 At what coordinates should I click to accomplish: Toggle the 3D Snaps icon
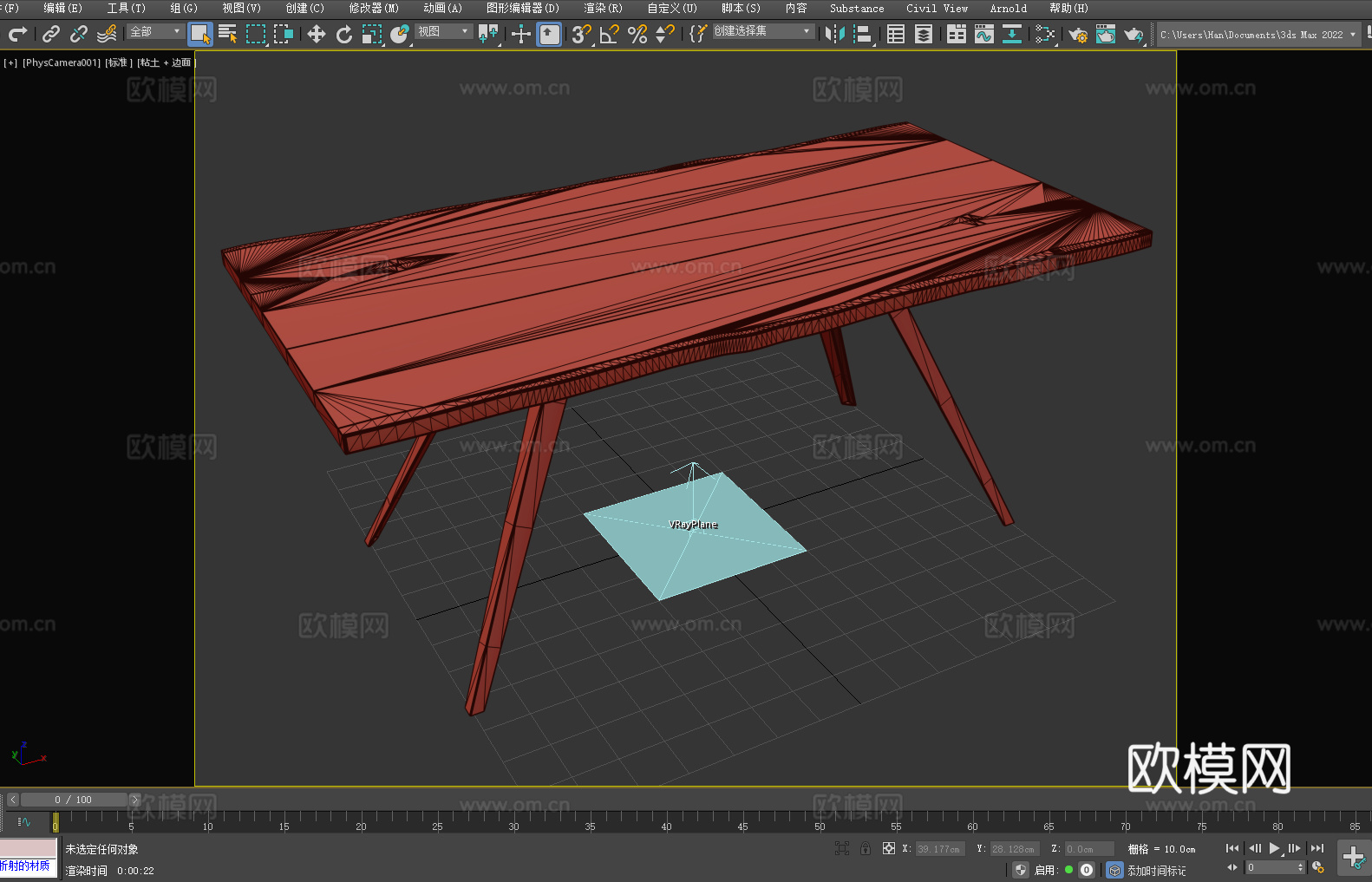(581, 34)
